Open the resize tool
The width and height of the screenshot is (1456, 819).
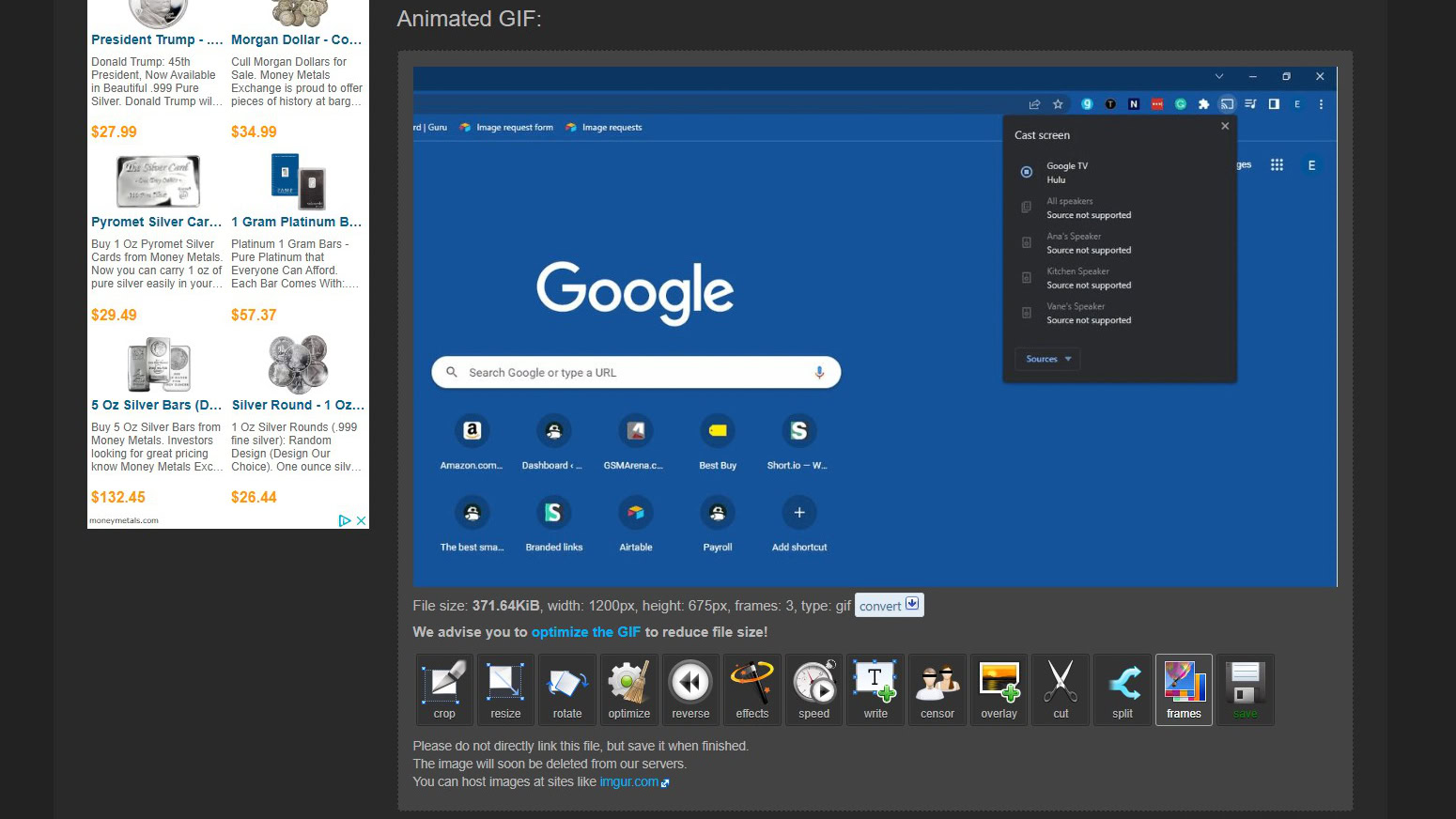coord(505,689)
